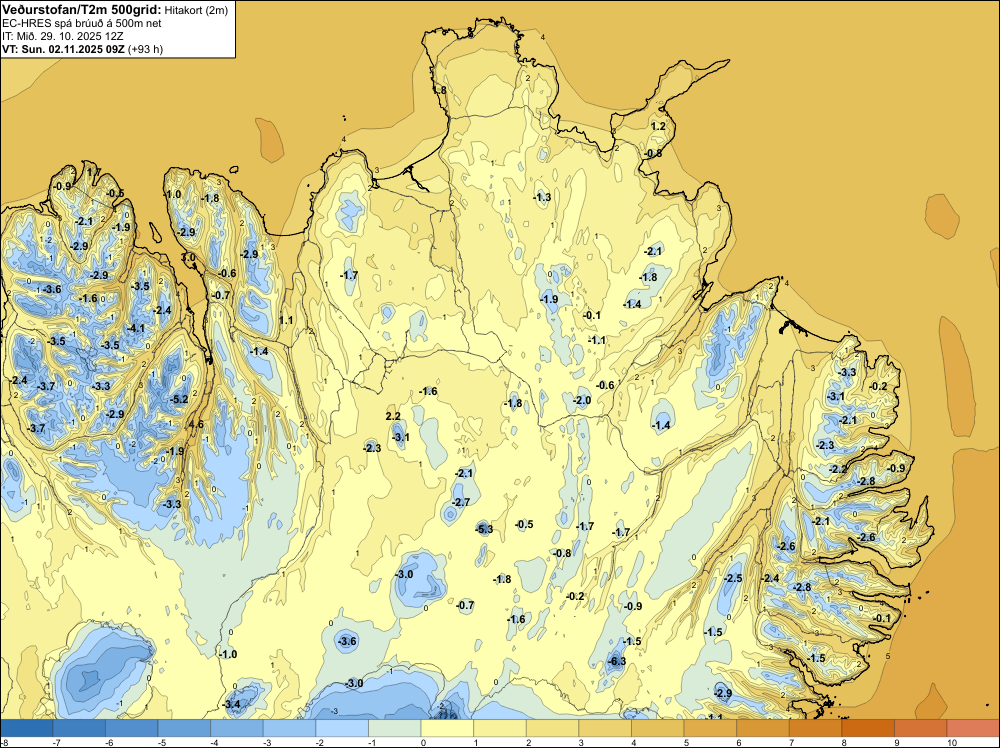Image resolution: width=1000 pixels, height=748 pixels.
Task: Select legend color between -5 and -4
Action: (184, 728)
